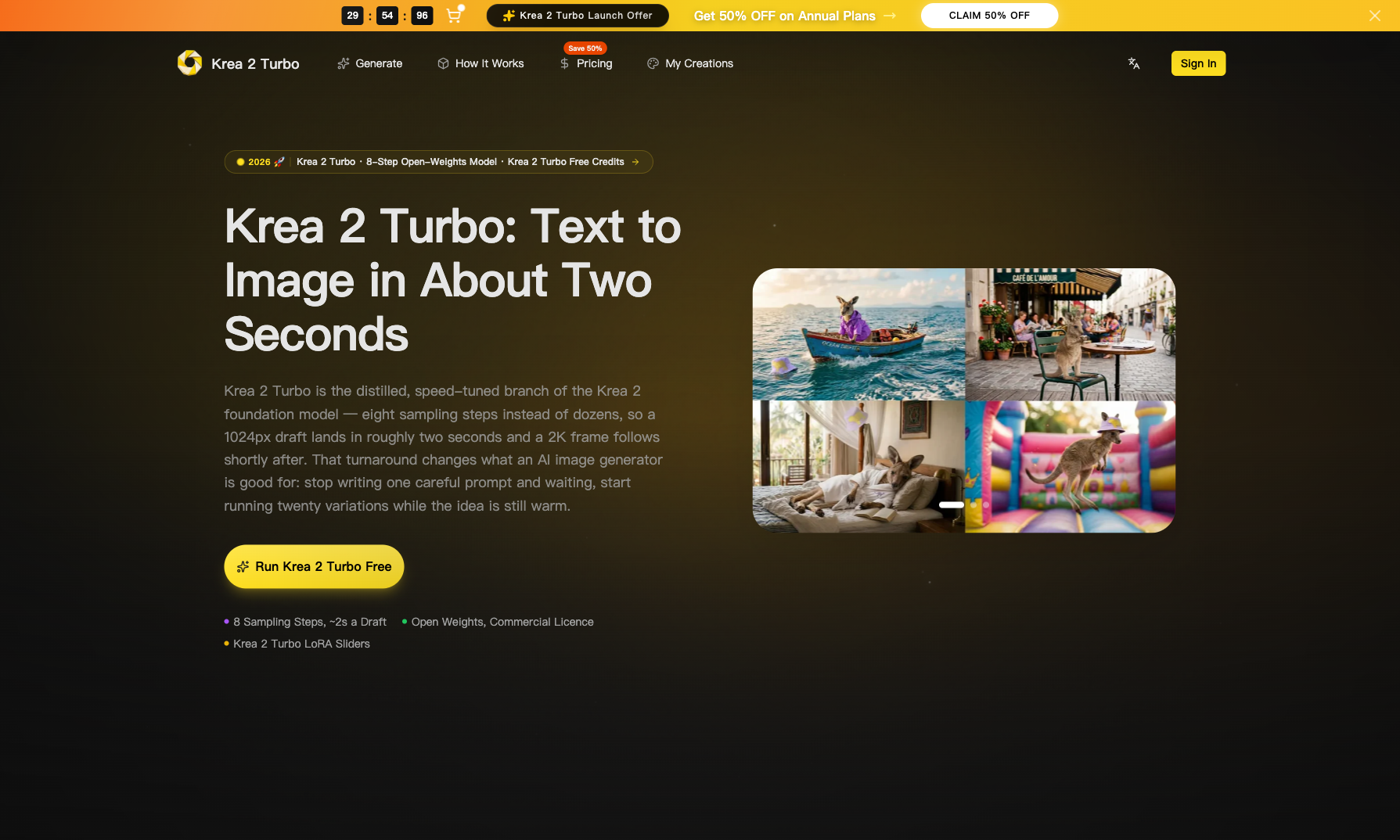The height and width of the screenshot is (840, 1400).
Task: Open the shopping cart icon in banner
Action: click(x=454, y=15)
